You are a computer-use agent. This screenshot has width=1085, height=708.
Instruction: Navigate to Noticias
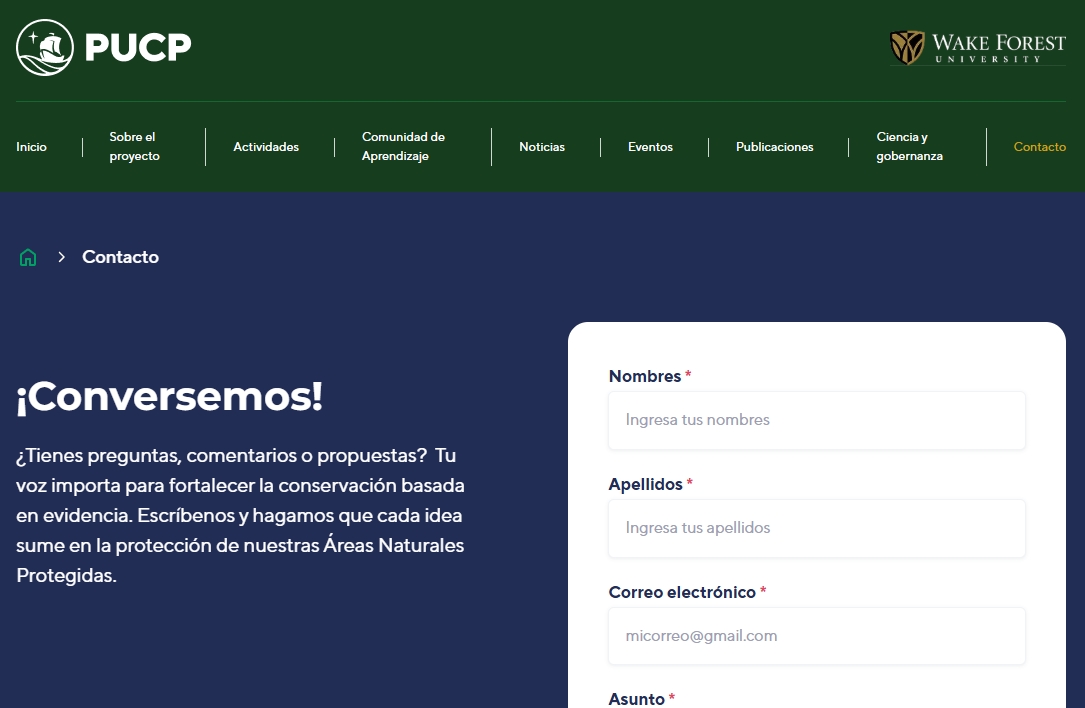point(542,146)
